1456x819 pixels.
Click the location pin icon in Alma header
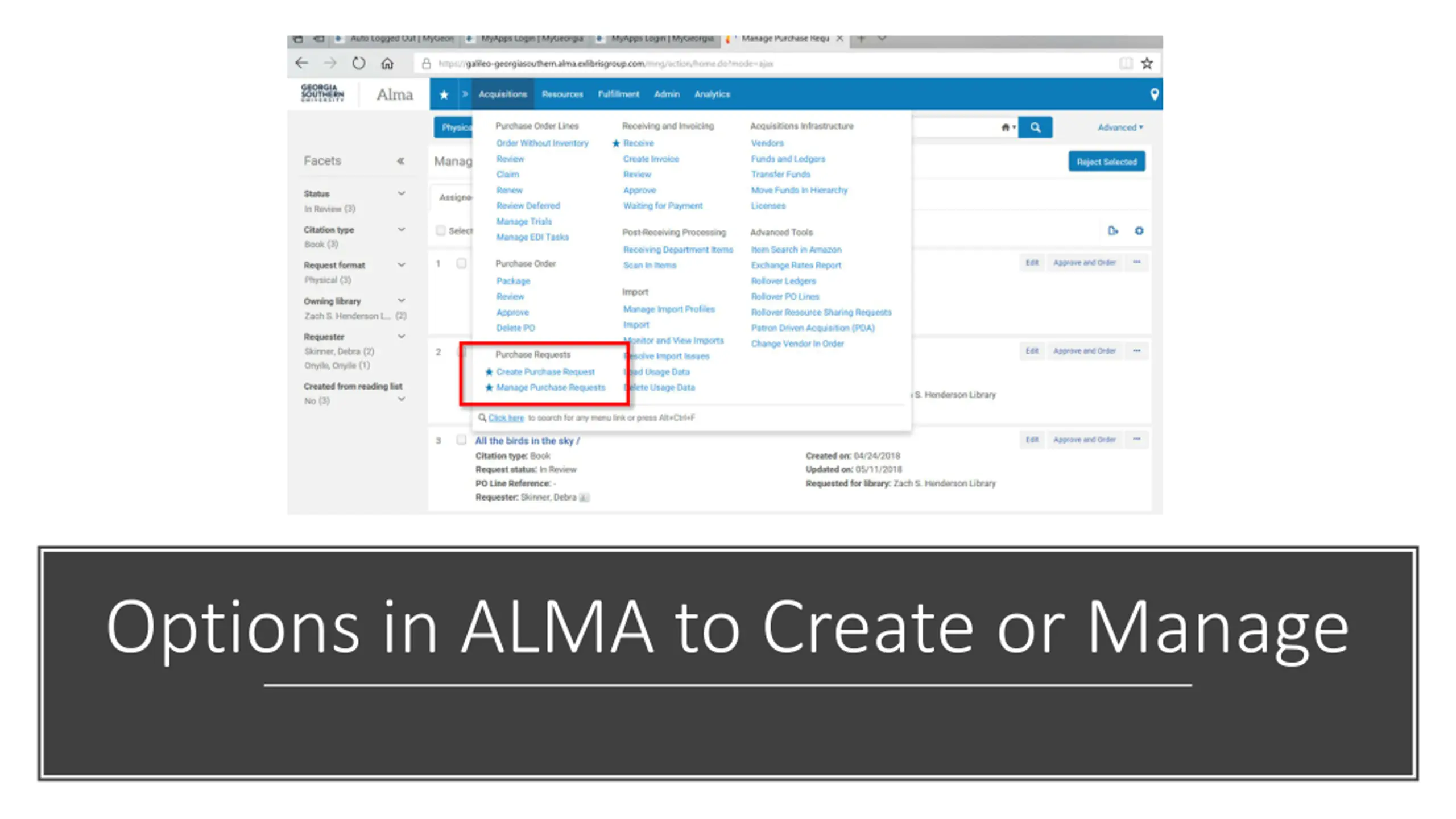pyautogui.click(x=1154, y=94)
